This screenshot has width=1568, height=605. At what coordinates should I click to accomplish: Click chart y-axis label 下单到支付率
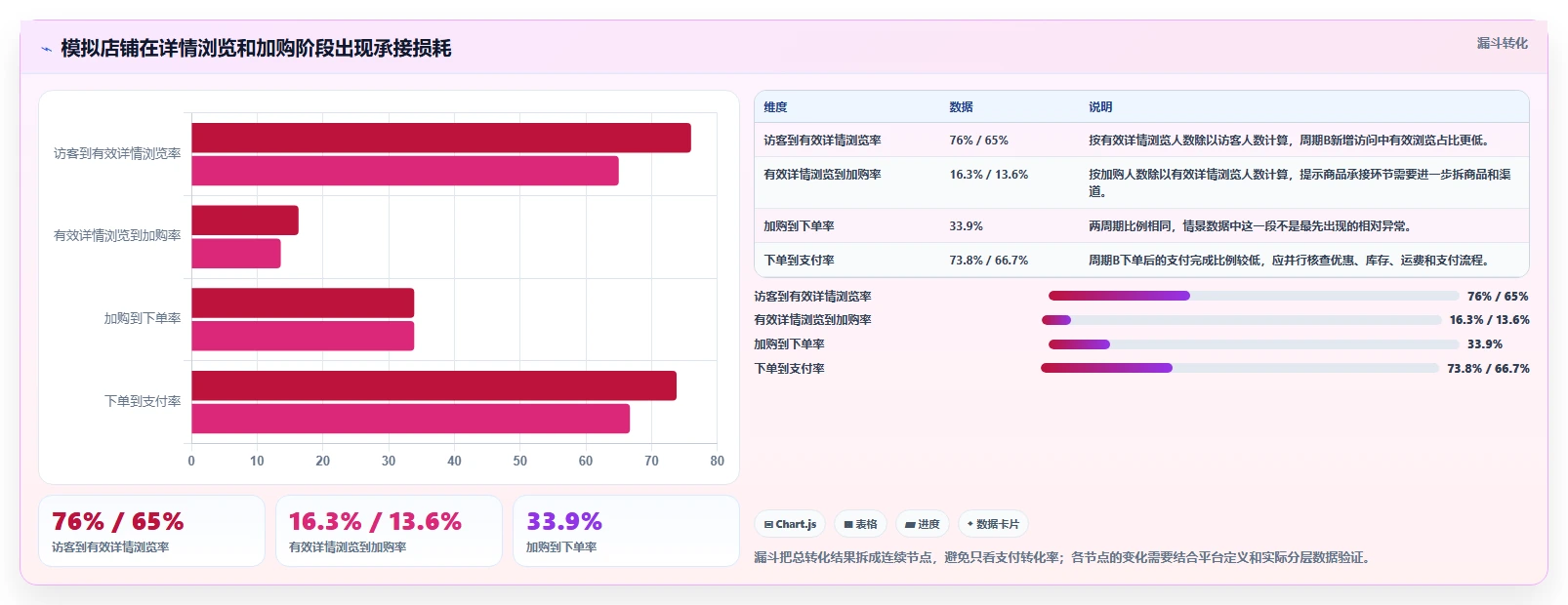[x=143, y=401]
